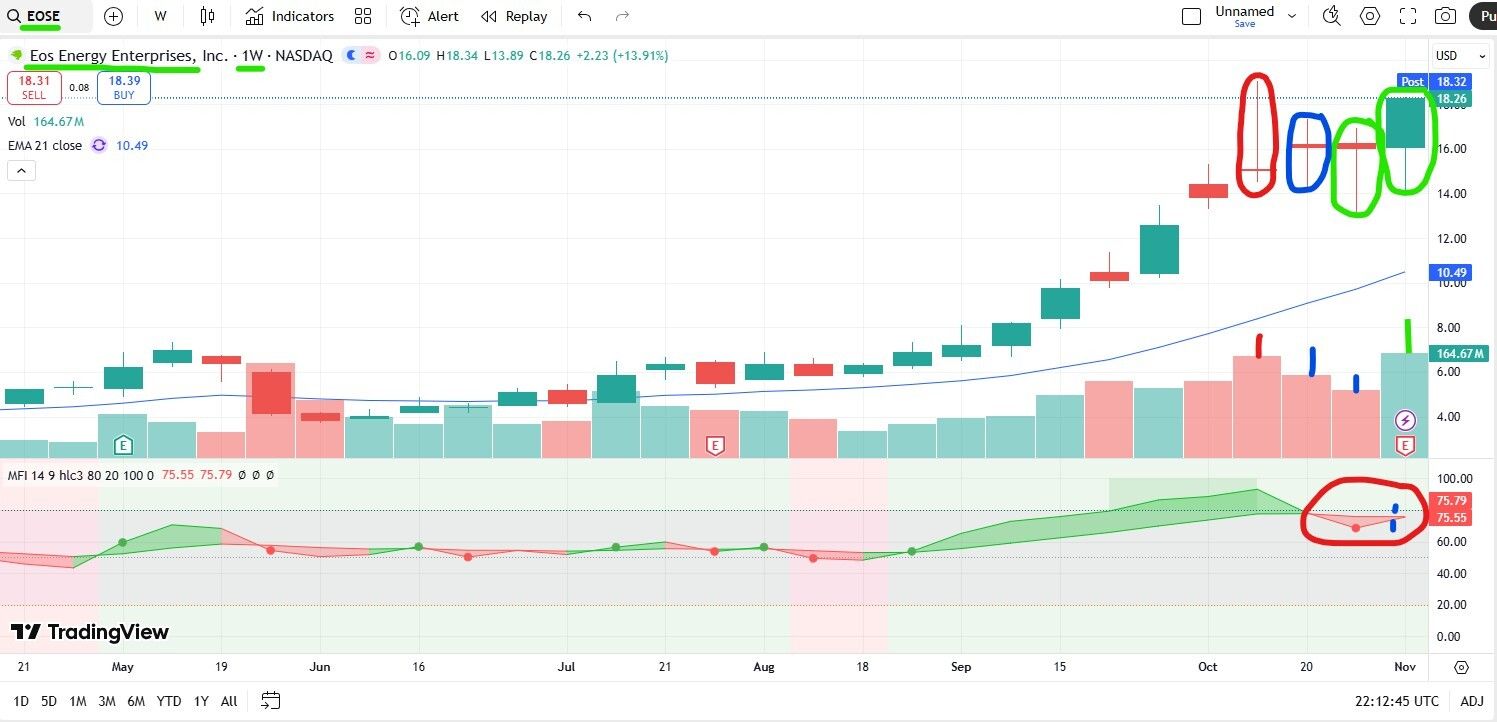Open chart settings hexagon icon
Viewport: 1497px width, 722px height.
click(x=1370, y=16)
